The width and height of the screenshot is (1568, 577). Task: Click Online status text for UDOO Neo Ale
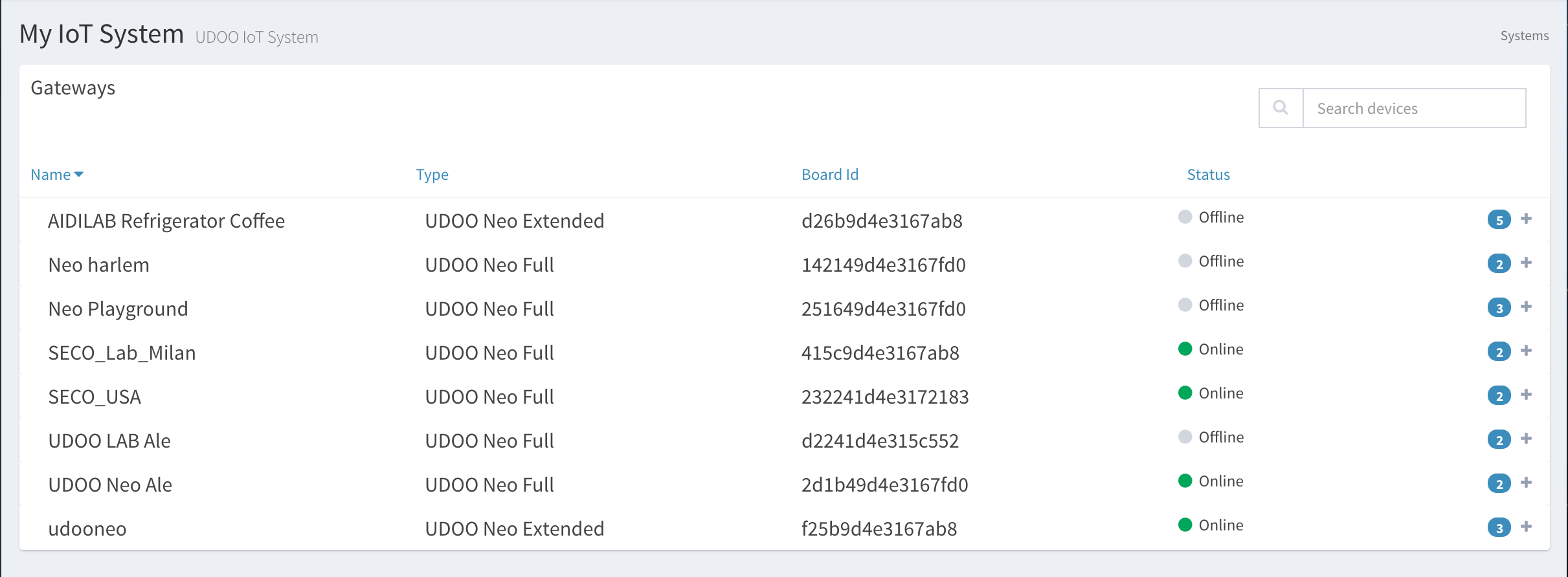[1221, 481]
